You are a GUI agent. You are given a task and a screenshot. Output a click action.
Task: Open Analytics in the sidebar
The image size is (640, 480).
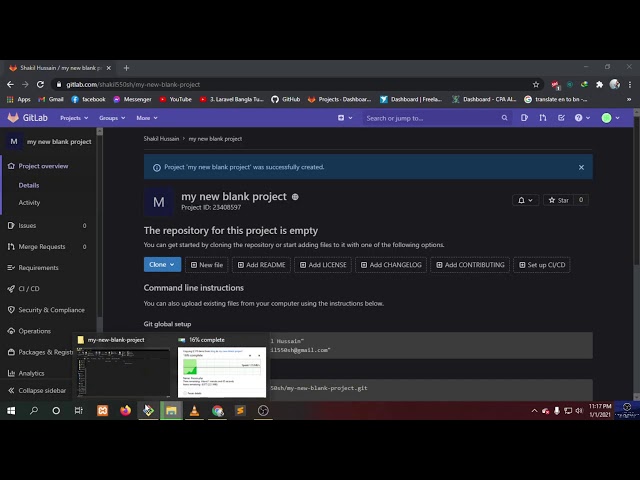(x=31, y=373)
